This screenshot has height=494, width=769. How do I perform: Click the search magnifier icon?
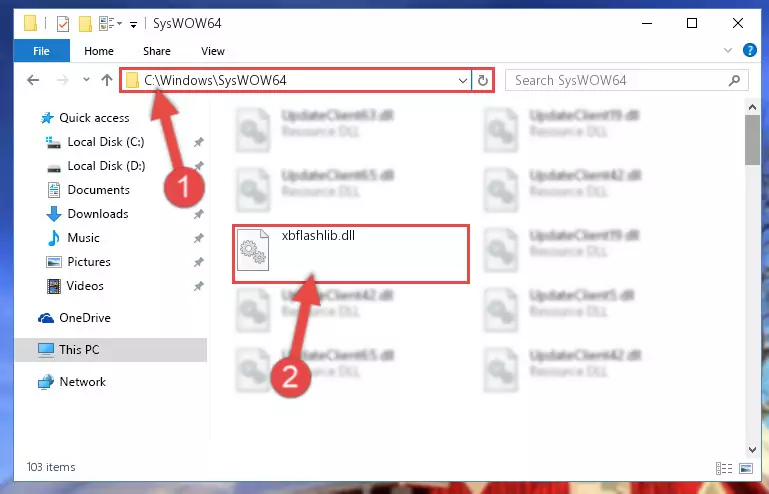[734, 80]
